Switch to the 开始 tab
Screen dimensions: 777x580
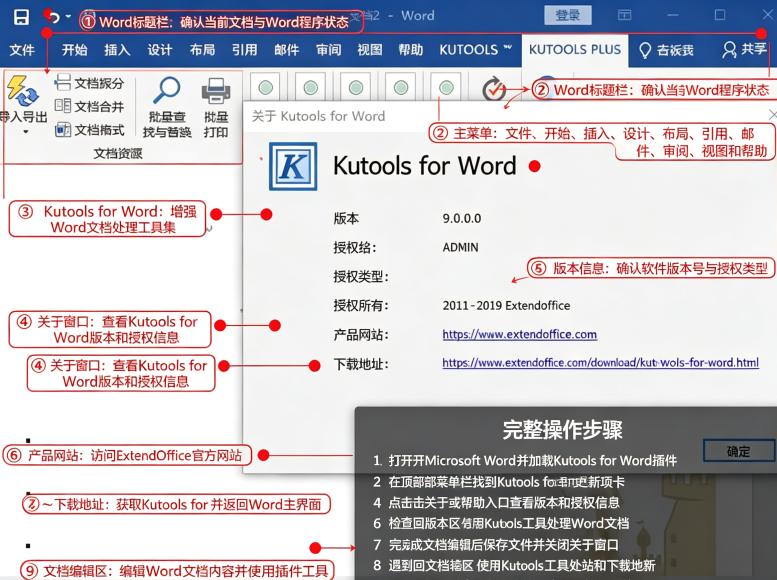[x=74, y=50]
